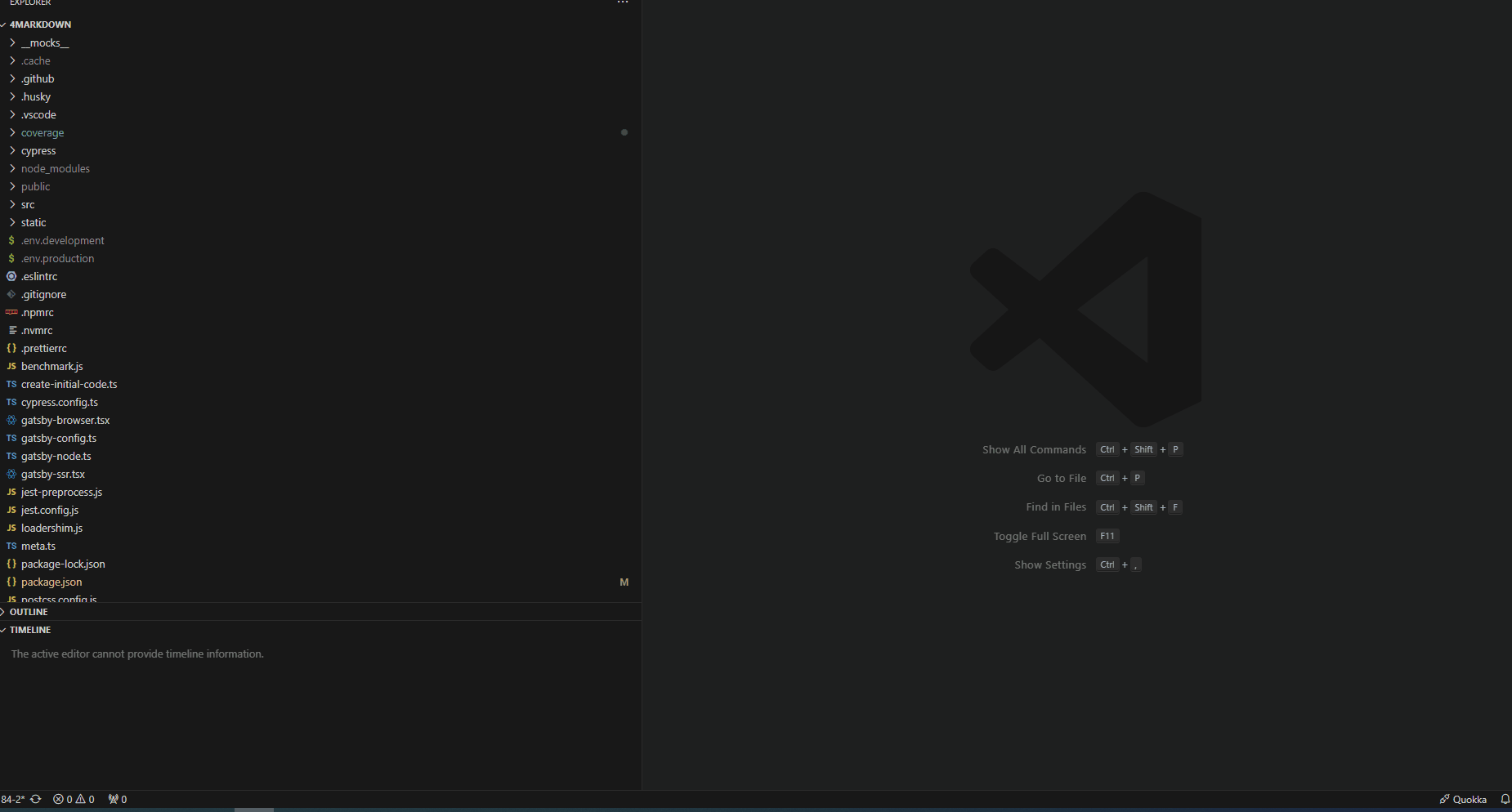Click the JS icon beside benchmark.js

(11, 366)
